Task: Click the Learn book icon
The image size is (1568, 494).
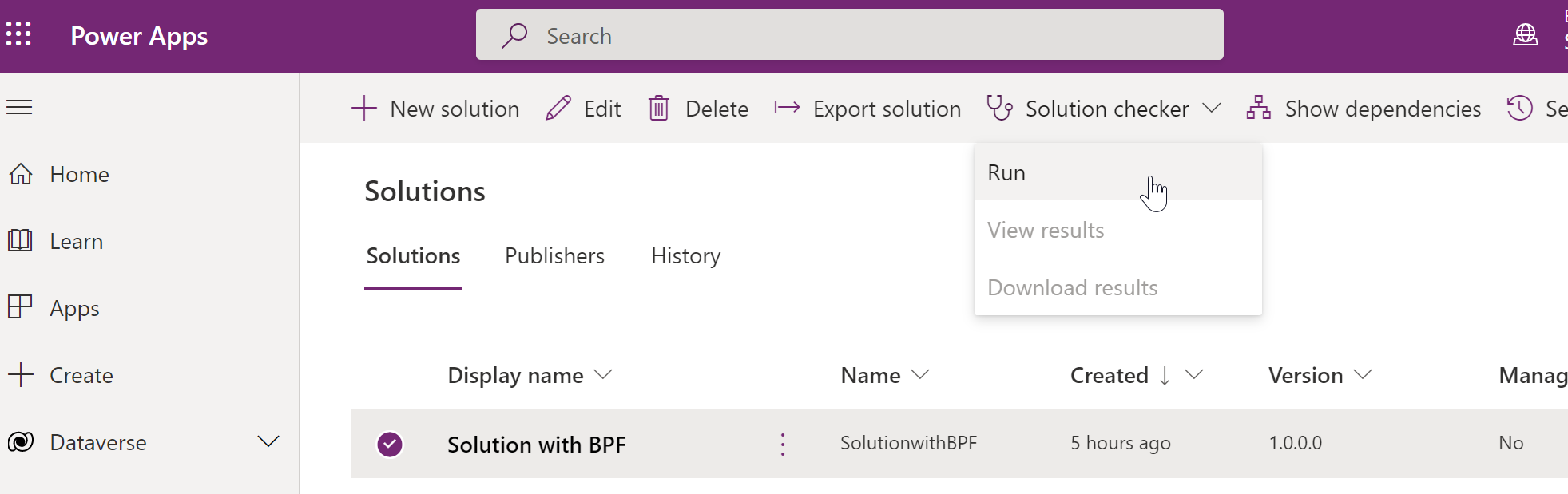Action: [x=20, y=240]
